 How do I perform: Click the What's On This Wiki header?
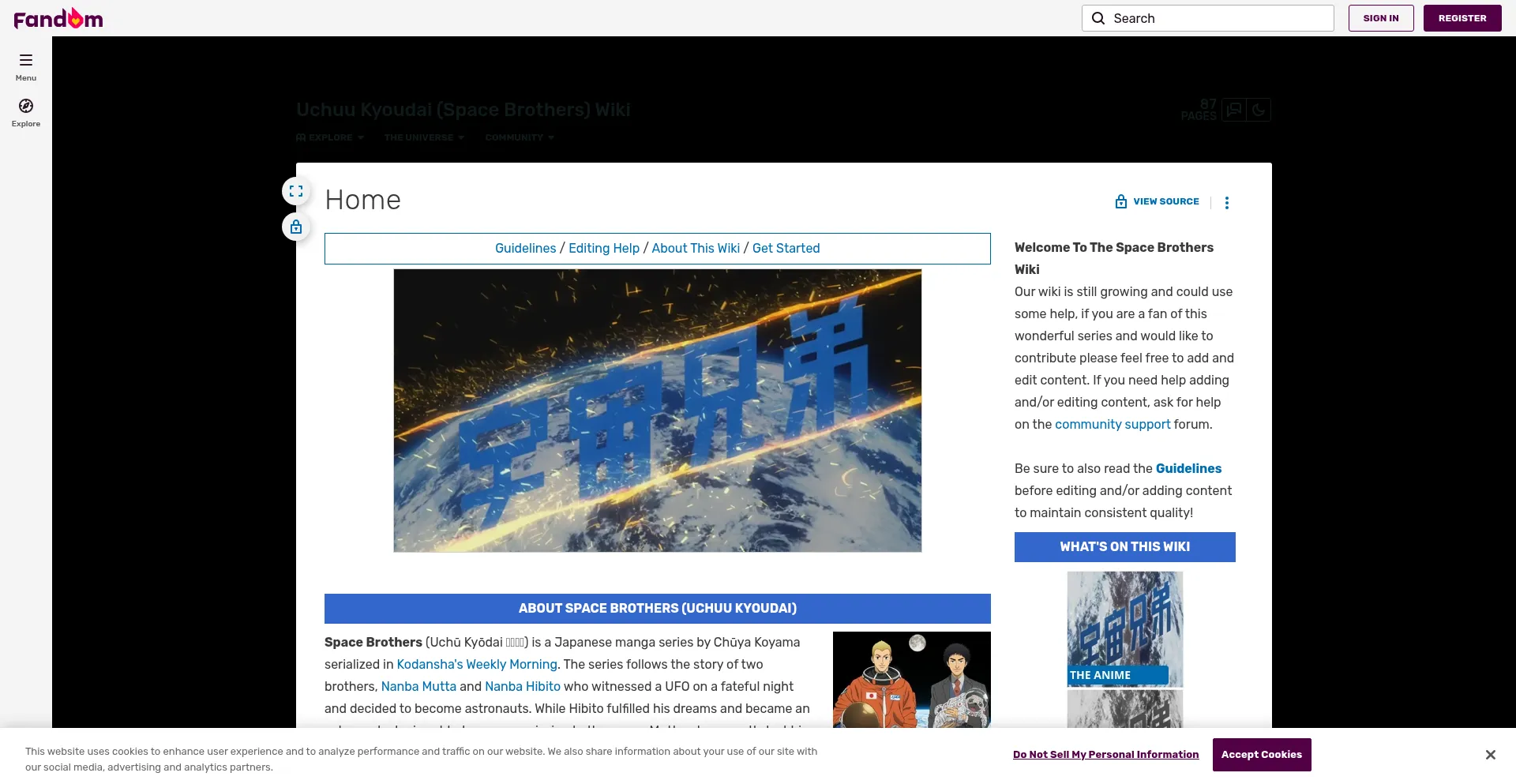pos(1125,546)
